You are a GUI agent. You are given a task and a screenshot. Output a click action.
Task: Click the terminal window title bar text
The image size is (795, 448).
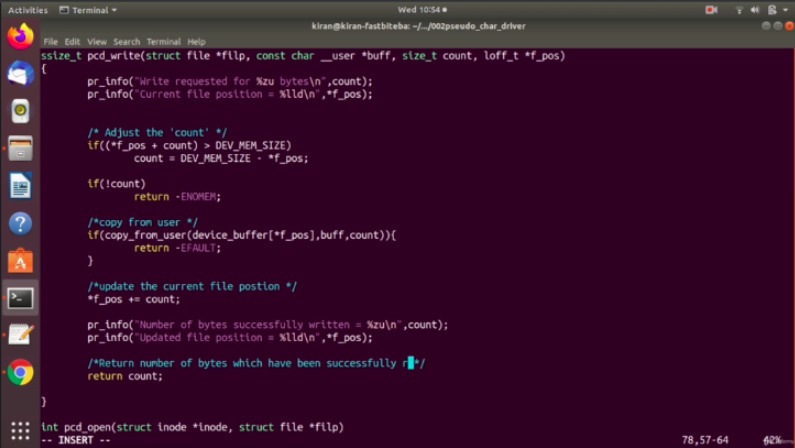coord(418,26)
